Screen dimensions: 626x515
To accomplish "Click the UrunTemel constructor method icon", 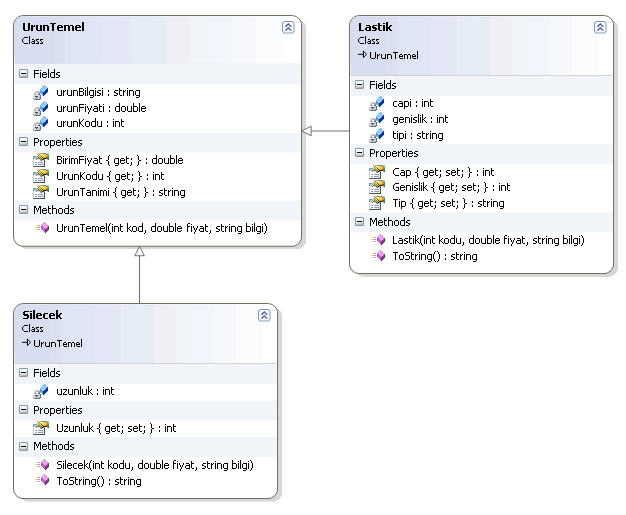I will [42, 228].
